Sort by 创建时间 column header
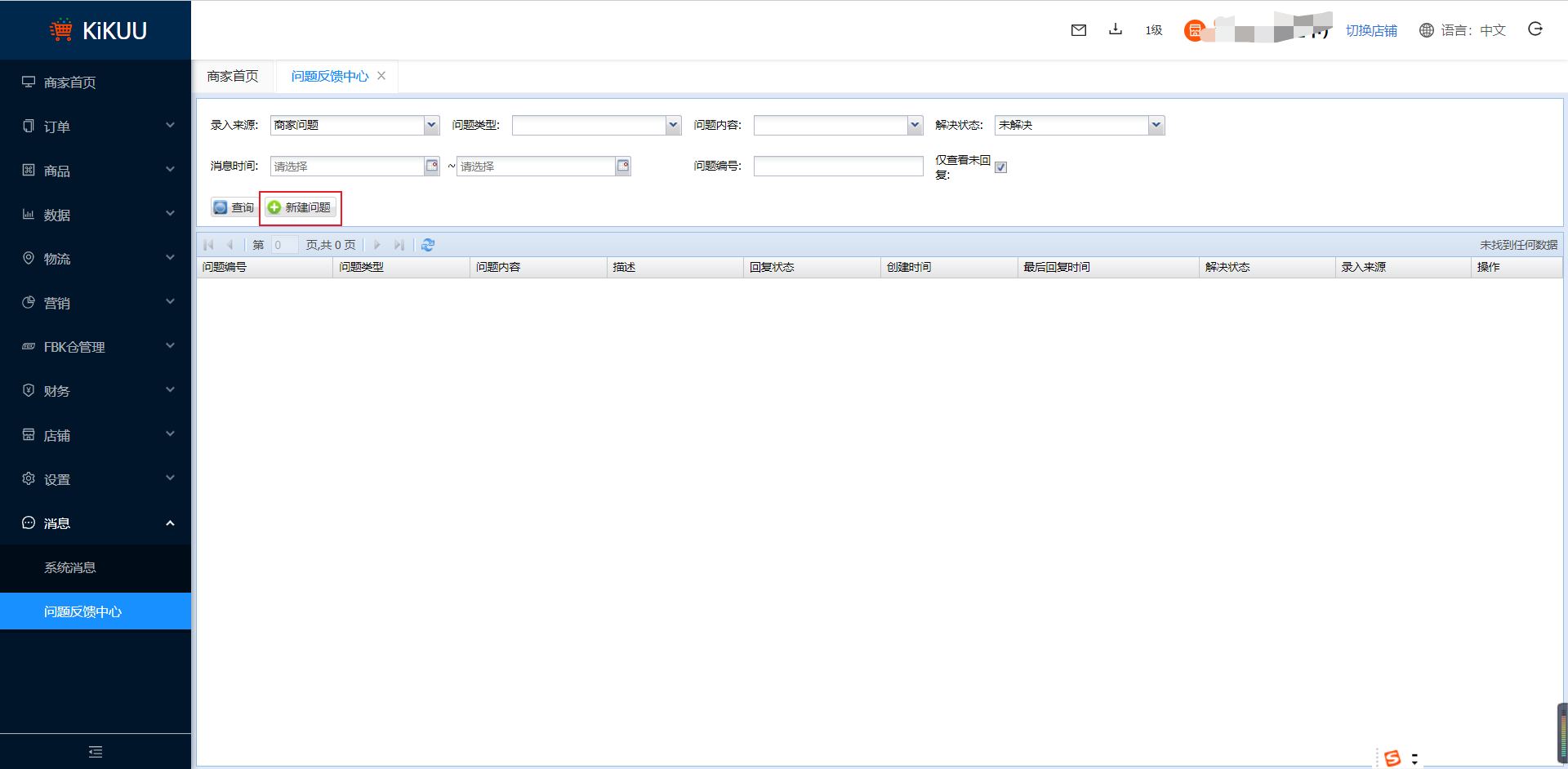This screenshot has width=1568, height=769. click(x=949, y=267)
